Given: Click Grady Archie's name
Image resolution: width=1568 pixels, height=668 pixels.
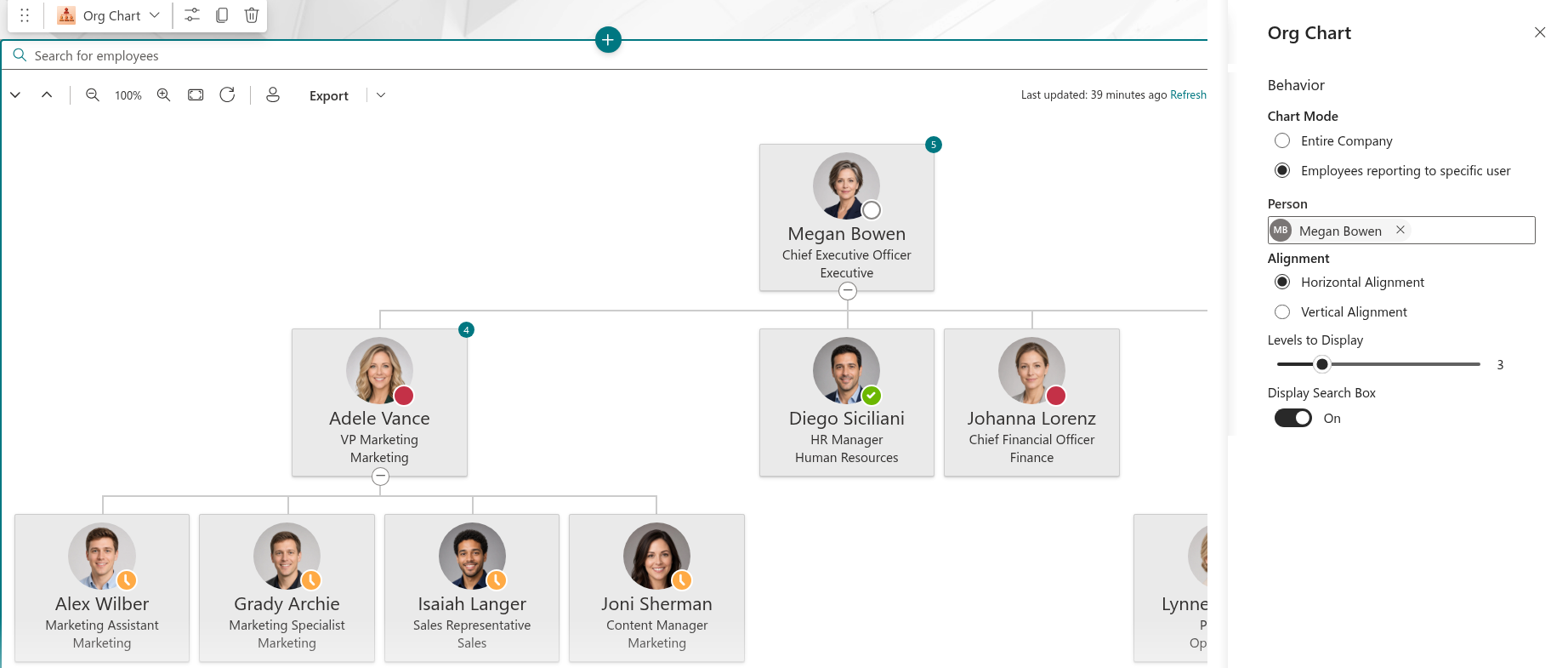Looking at the screenshot, I should click(287, 603).
